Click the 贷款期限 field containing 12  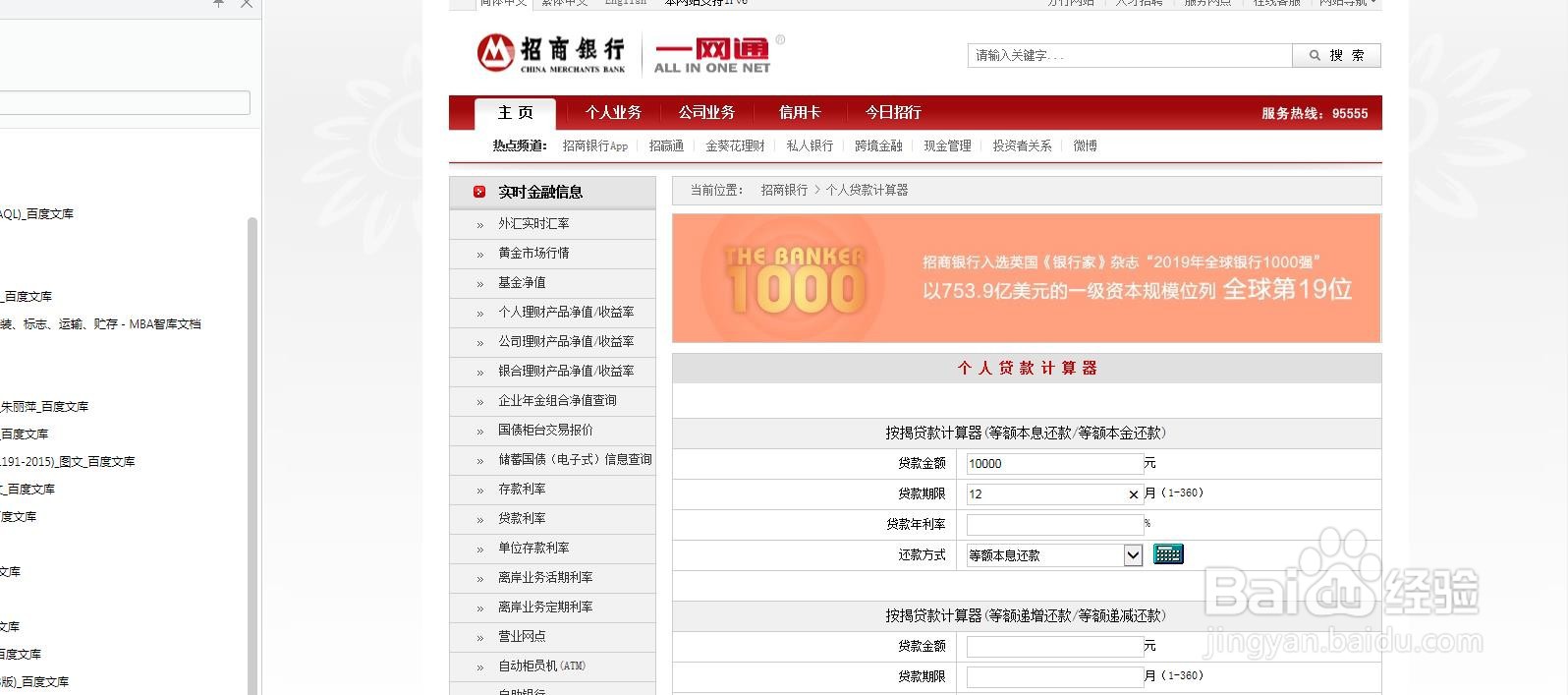click(1054, 494)
